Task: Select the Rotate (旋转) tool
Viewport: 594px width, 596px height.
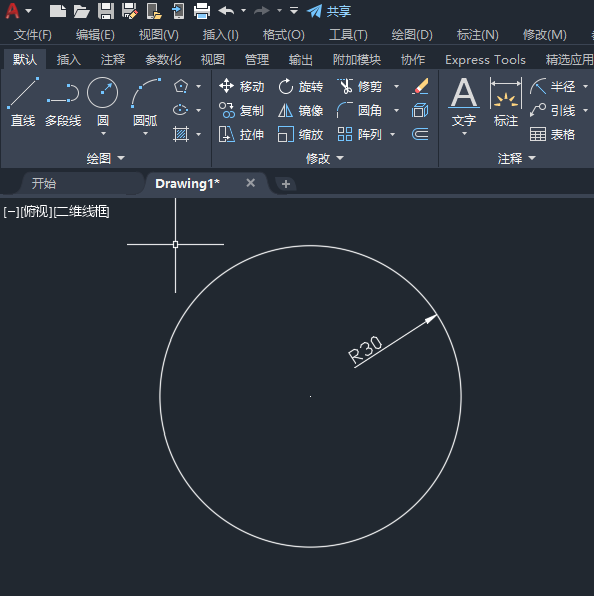Action: coord(301,86)
